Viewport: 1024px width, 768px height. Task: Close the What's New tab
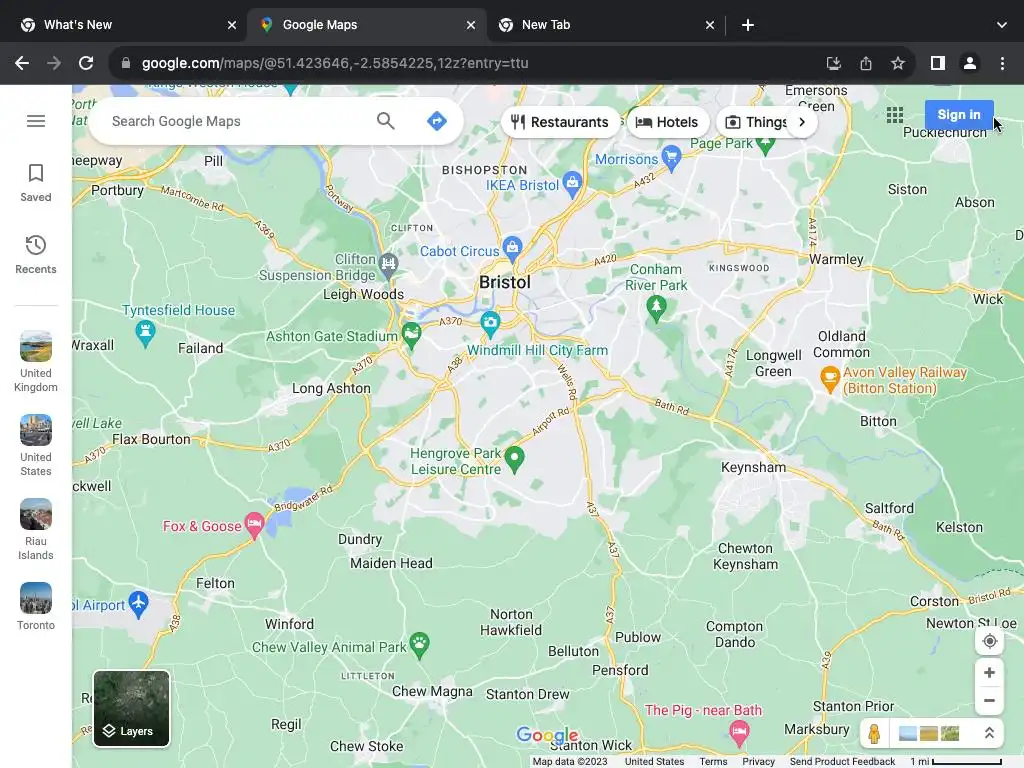[232, 25]
